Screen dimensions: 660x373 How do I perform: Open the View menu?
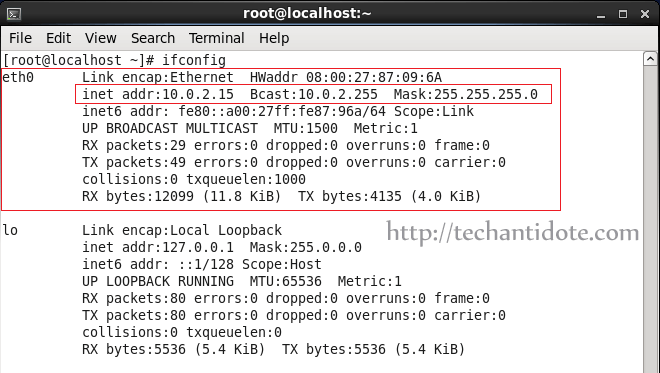tap(101, 38)
